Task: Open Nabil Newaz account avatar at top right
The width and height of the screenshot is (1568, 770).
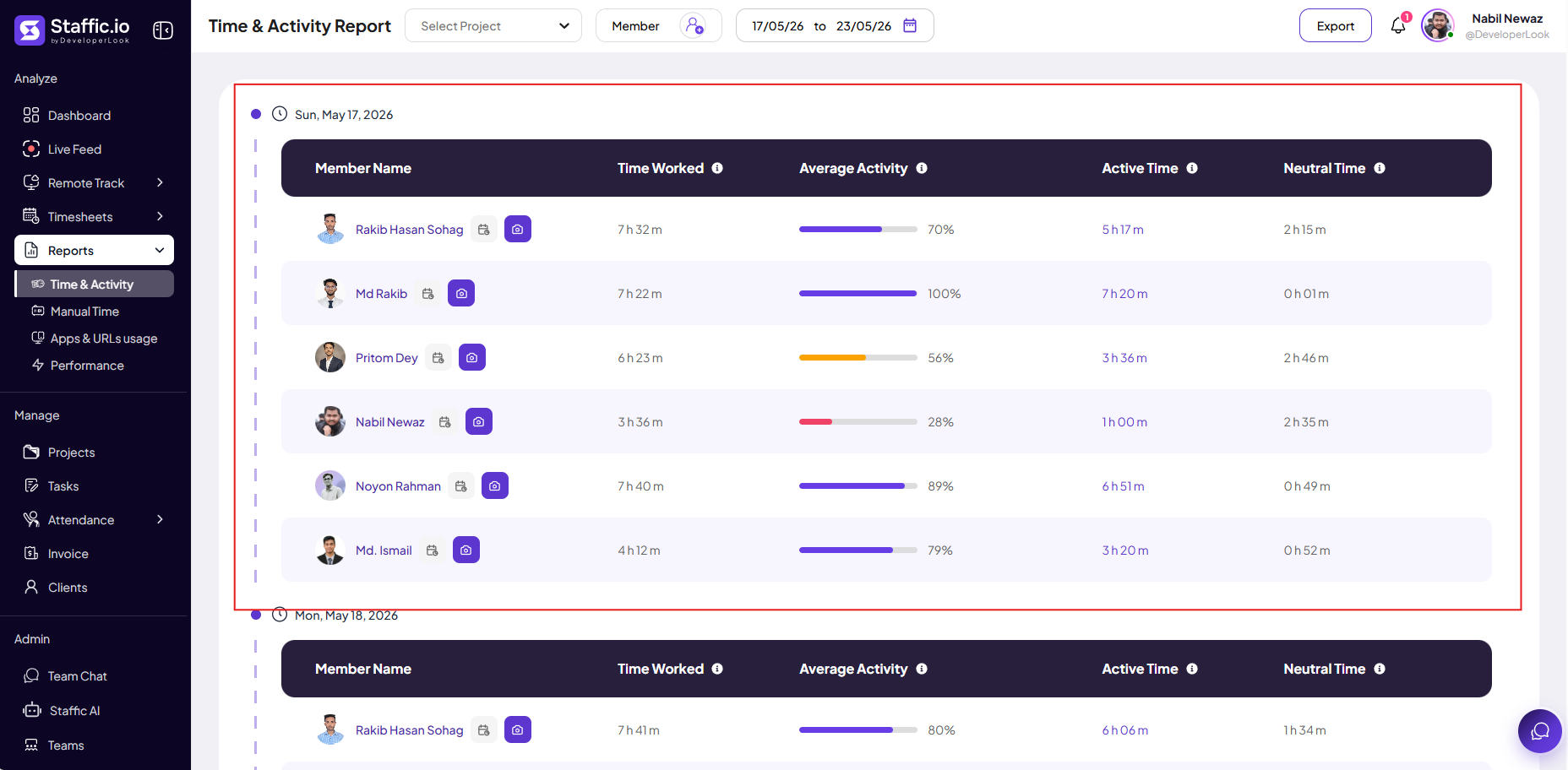Action: click(x=1437, y=25)
